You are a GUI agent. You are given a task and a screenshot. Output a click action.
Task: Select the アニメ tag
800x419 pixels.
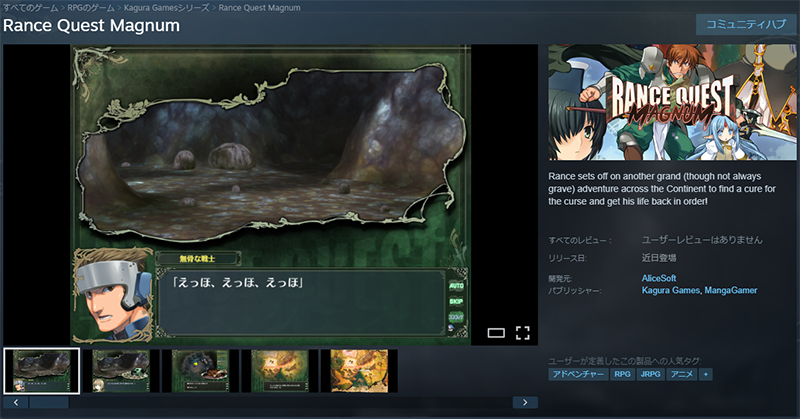click(x=682, y=374)
